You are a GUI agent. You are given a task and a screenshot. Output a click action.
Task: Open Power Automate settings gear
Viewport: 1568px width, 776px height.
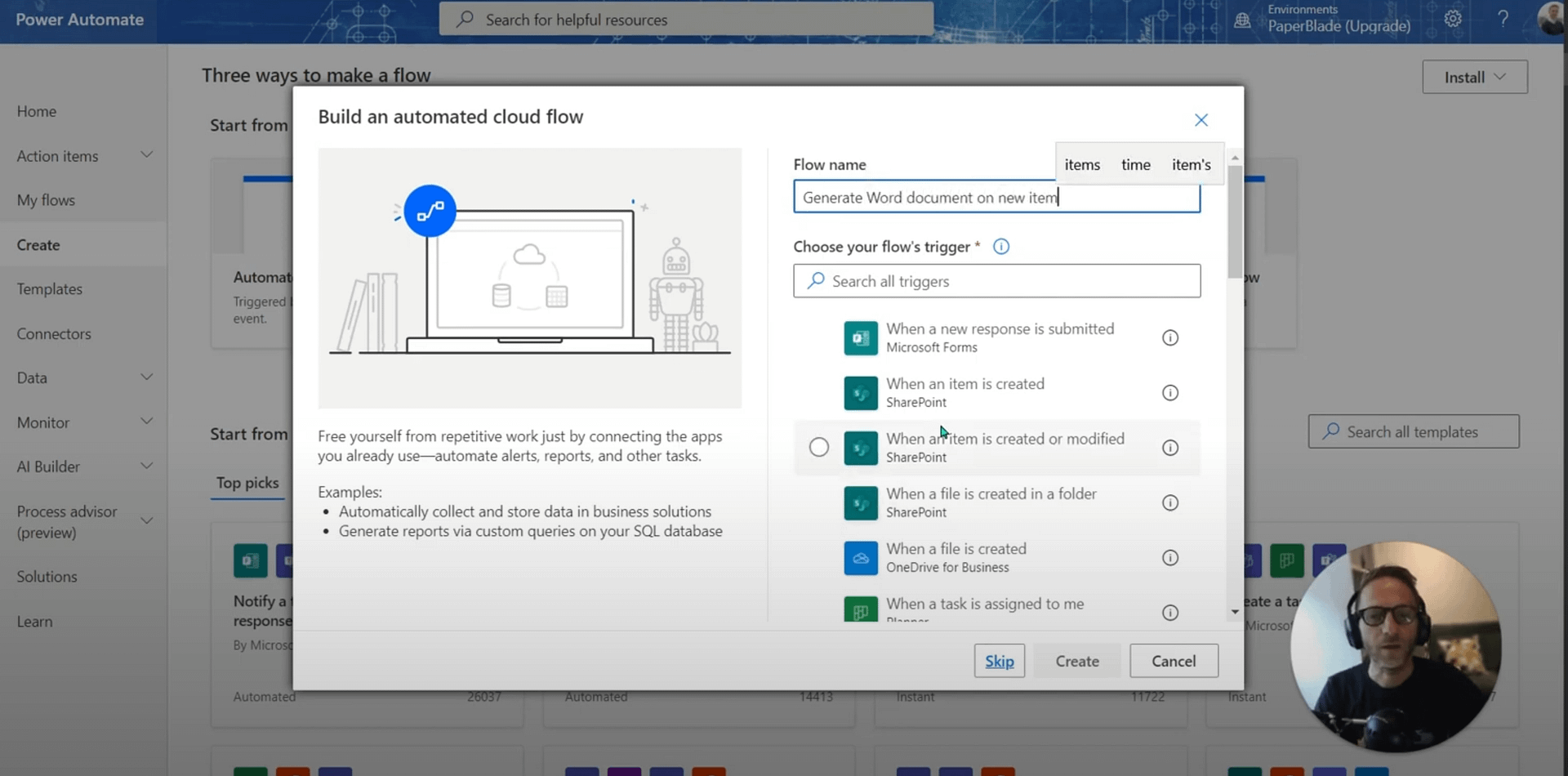[1453, 18]
